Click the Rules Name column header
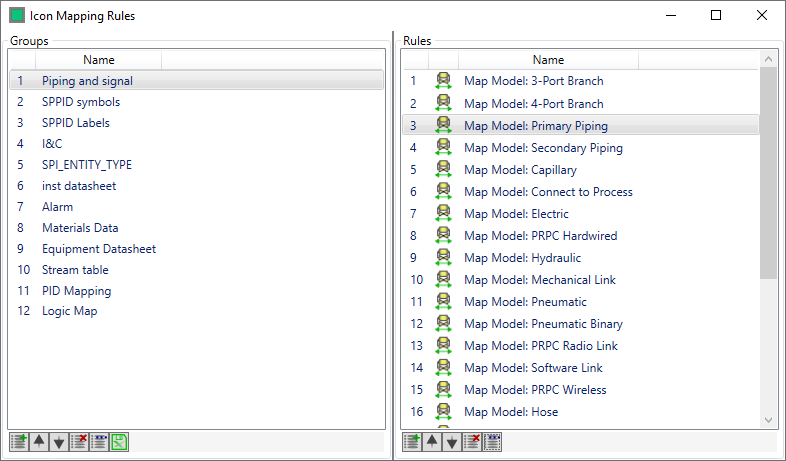The width and height of the screenshot is (786, 461). coord(548,60)
